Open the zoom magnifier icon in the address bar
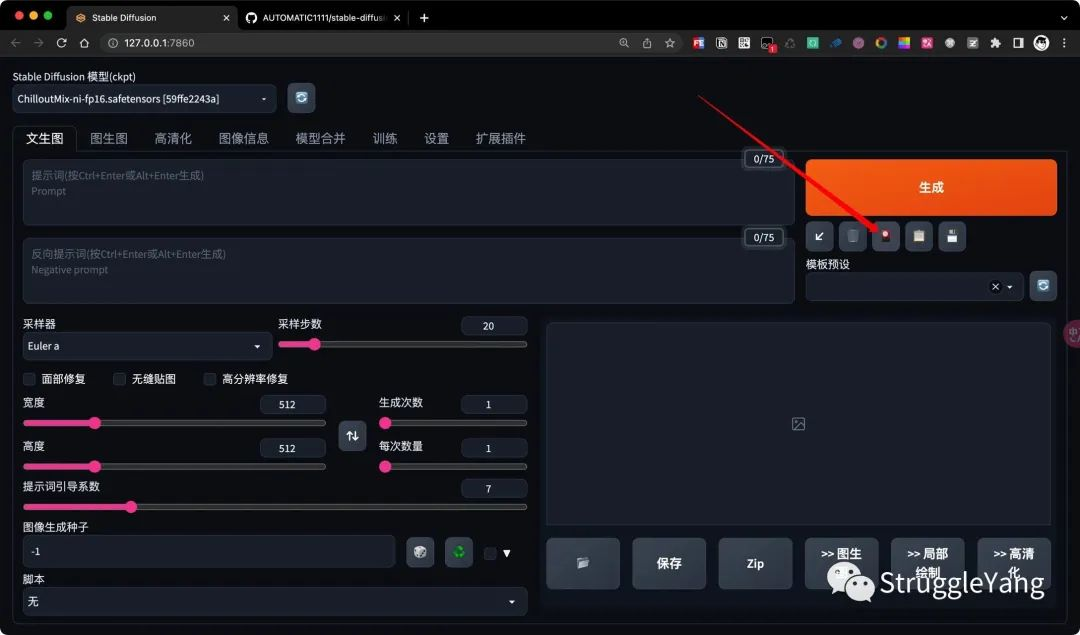This screenshot has height=635, width=1080. point(624,43)
